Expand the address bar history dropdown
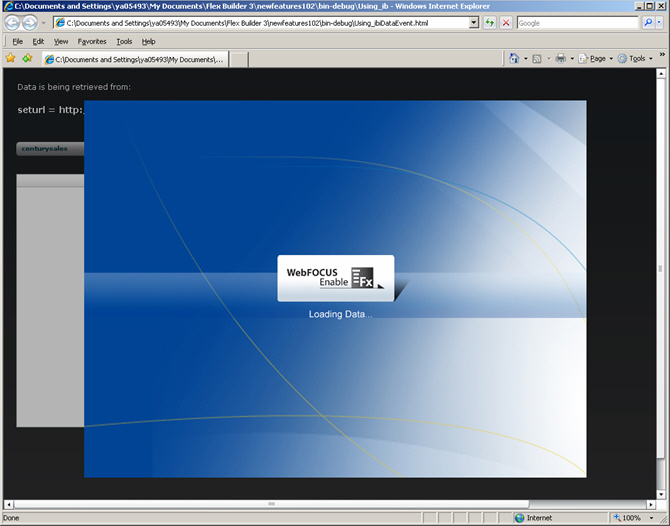The image size is (670, 526). pos(474,23)
